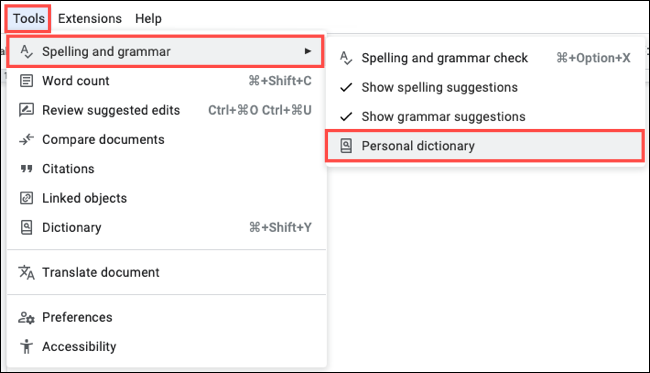Image resolution: width=650 pixels, height=373 pixels.
Task: Click the Accessibility figure icon
Action: [x=27, y=346]
